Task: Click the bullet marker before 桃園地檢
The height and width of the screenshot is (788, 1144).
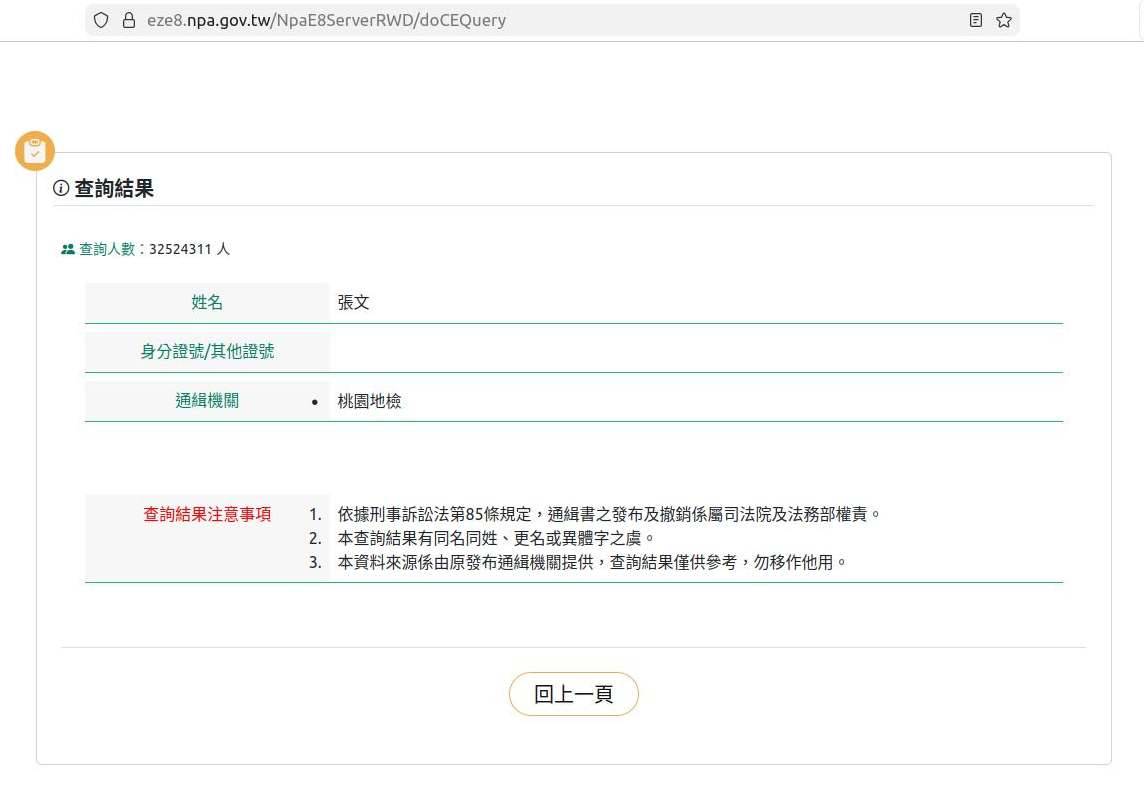Action: 314,402
